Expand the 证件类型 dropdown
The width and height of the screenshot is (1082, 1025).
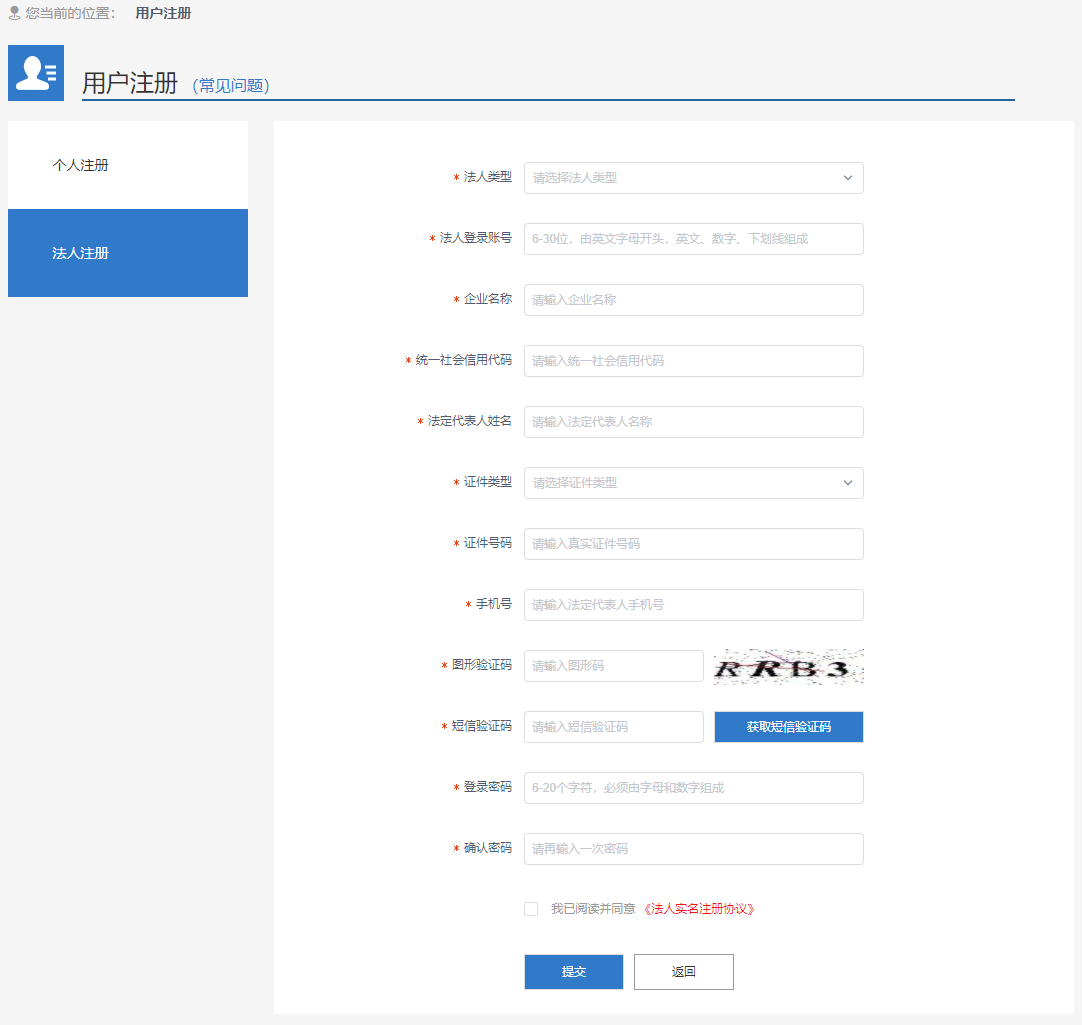[x=693, y=483]
